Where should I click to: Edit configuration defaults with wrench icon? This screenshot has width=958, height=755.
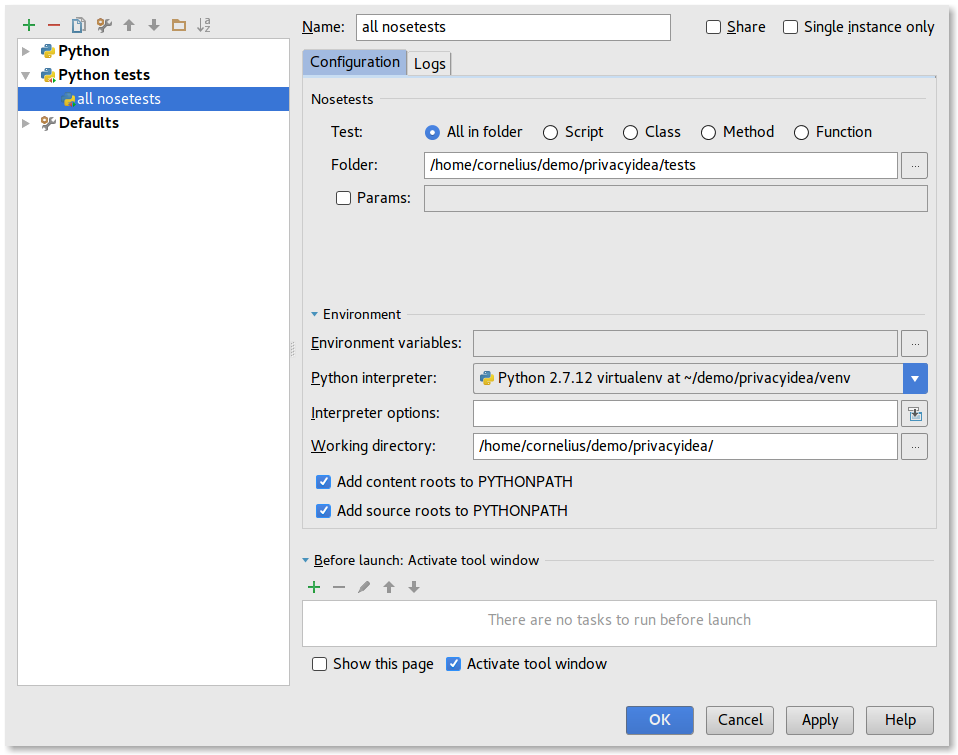pyautogui.click(x=104, y=25)
